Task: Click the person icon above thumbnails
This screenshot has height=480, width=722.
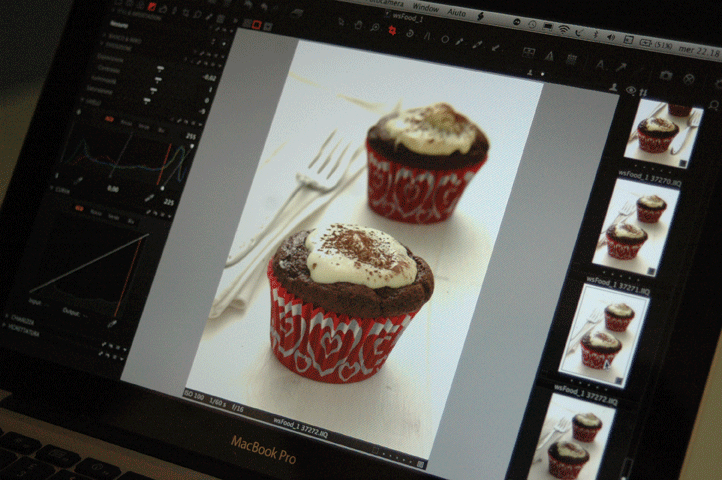Action: pyautogui.click(x=613, y=87)
